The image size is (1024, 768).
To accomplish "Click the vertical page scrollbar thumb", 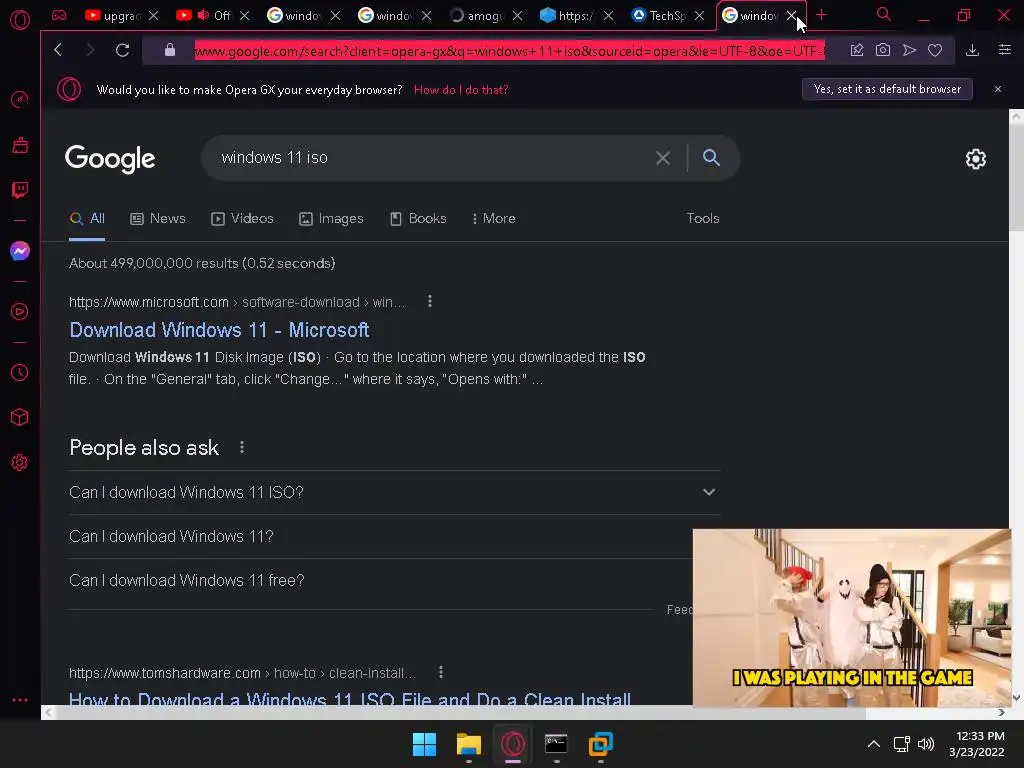I will 1016,178.
